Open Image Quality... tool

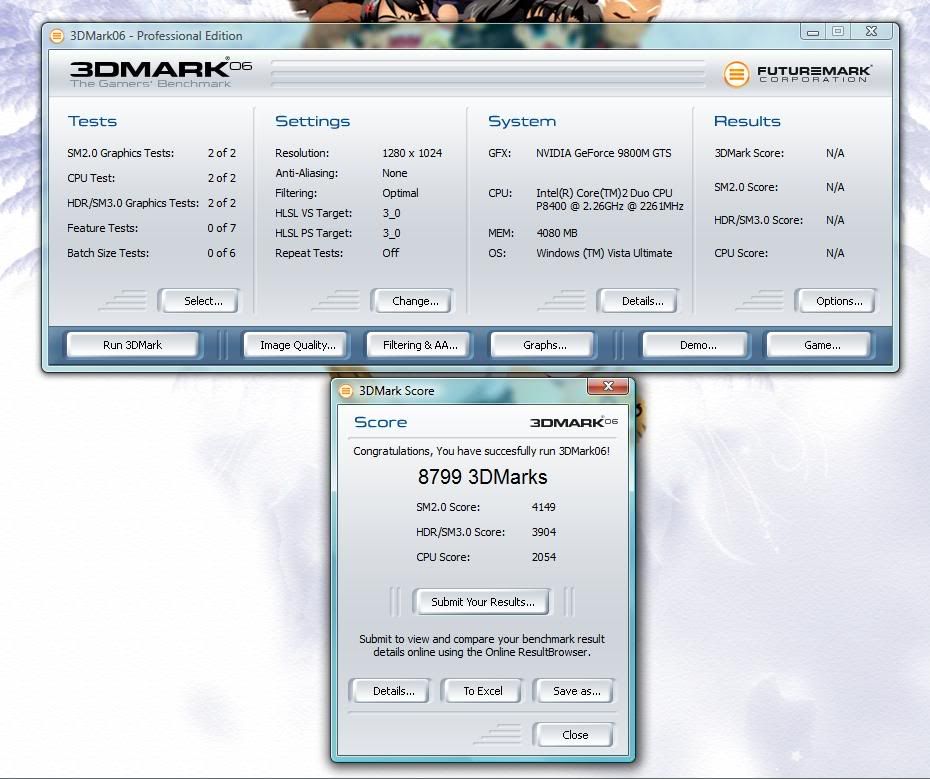pyautogui.click(x=297, y=345)
